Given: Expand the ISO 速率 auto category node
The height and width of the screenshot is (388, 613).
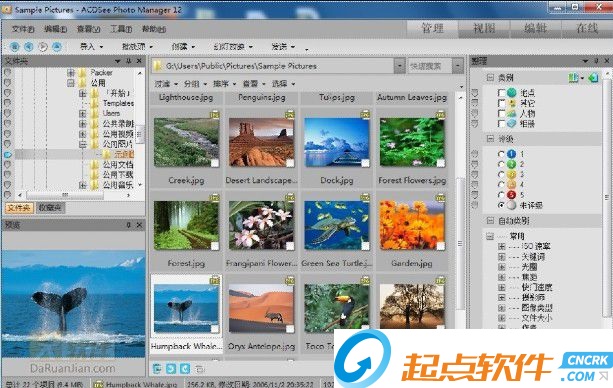Looking at the screenshot, I should point(502,246).
